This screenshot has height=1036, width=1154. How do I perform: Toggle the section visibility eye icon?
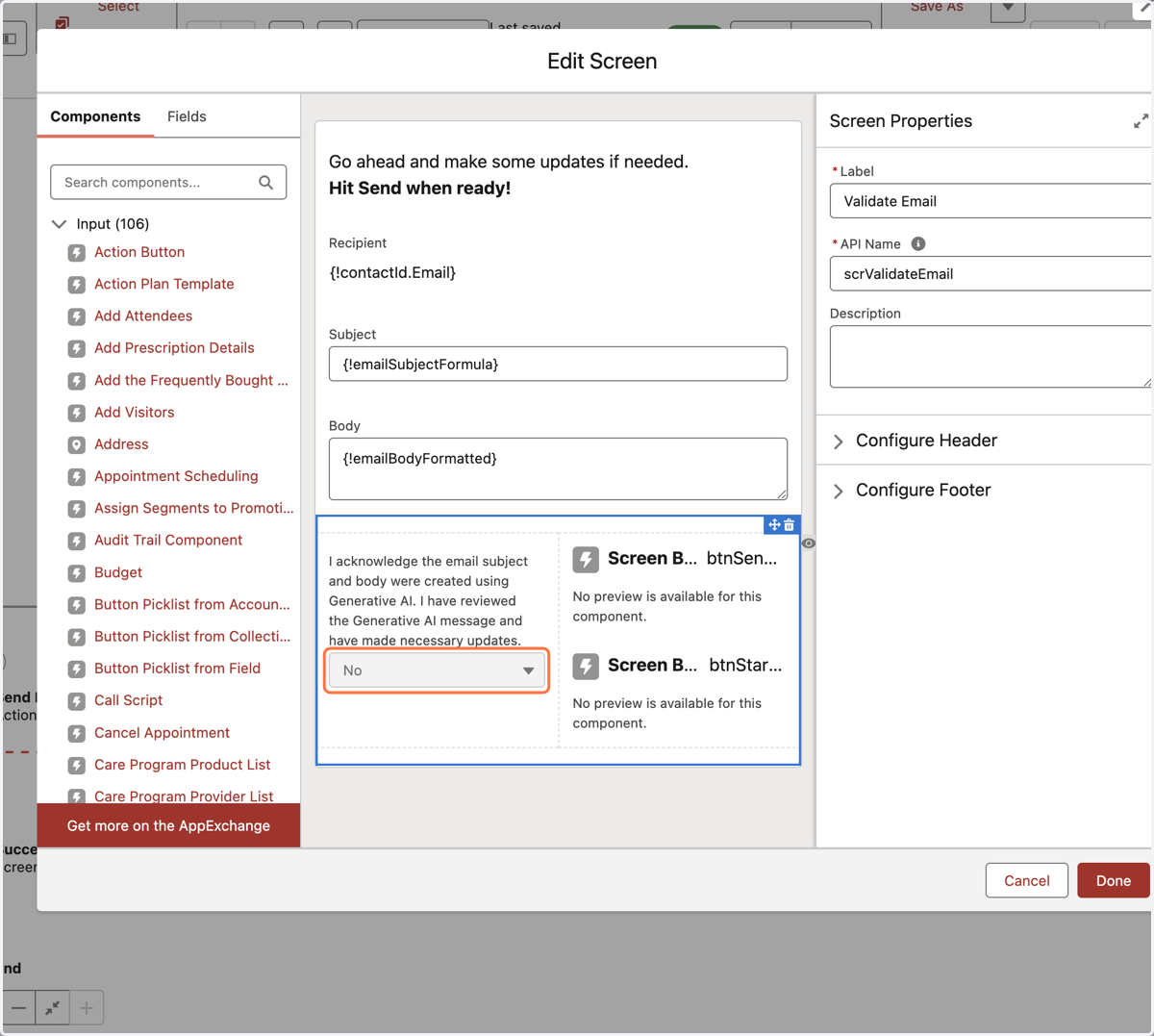point(809,543)
